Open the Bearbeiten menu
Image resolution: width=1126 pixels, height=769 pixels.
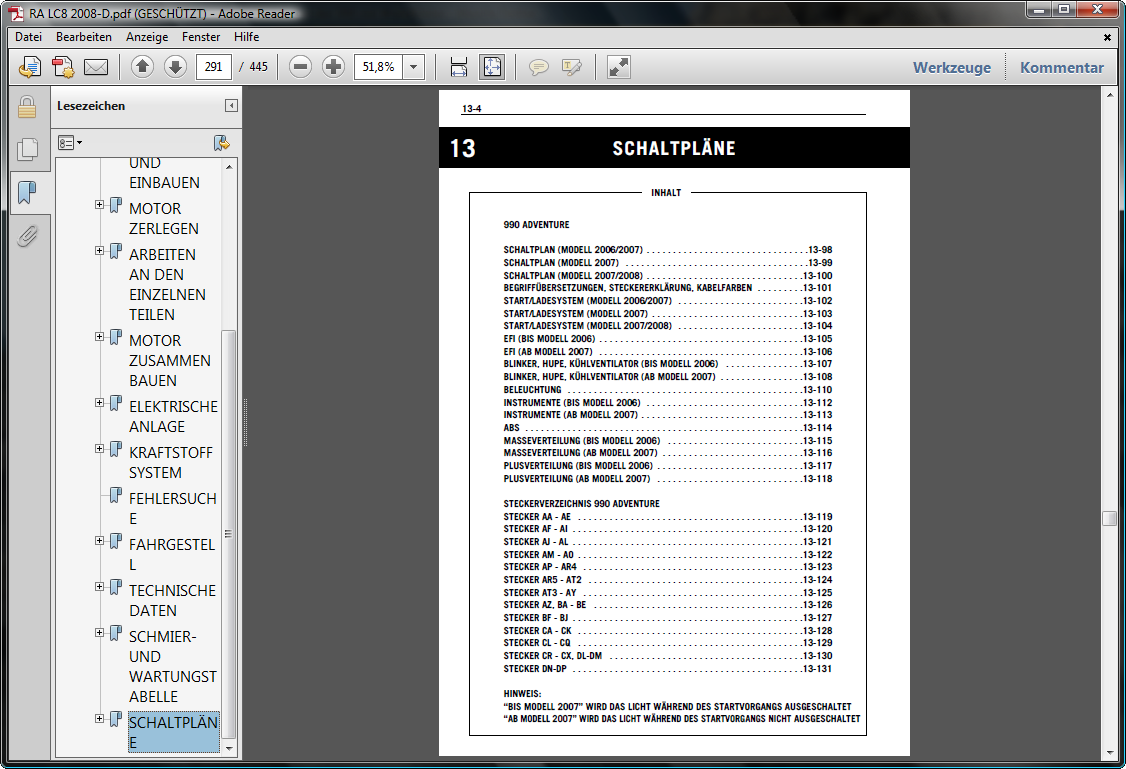(84, 37)
